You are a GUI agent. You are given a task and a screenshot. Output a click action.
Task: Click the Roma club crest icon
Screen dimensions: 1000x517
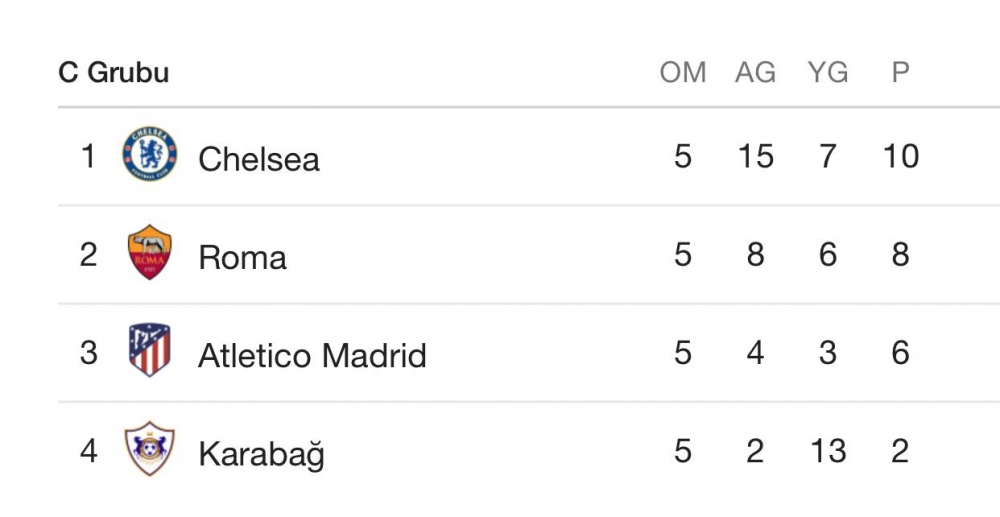point(150,252)
